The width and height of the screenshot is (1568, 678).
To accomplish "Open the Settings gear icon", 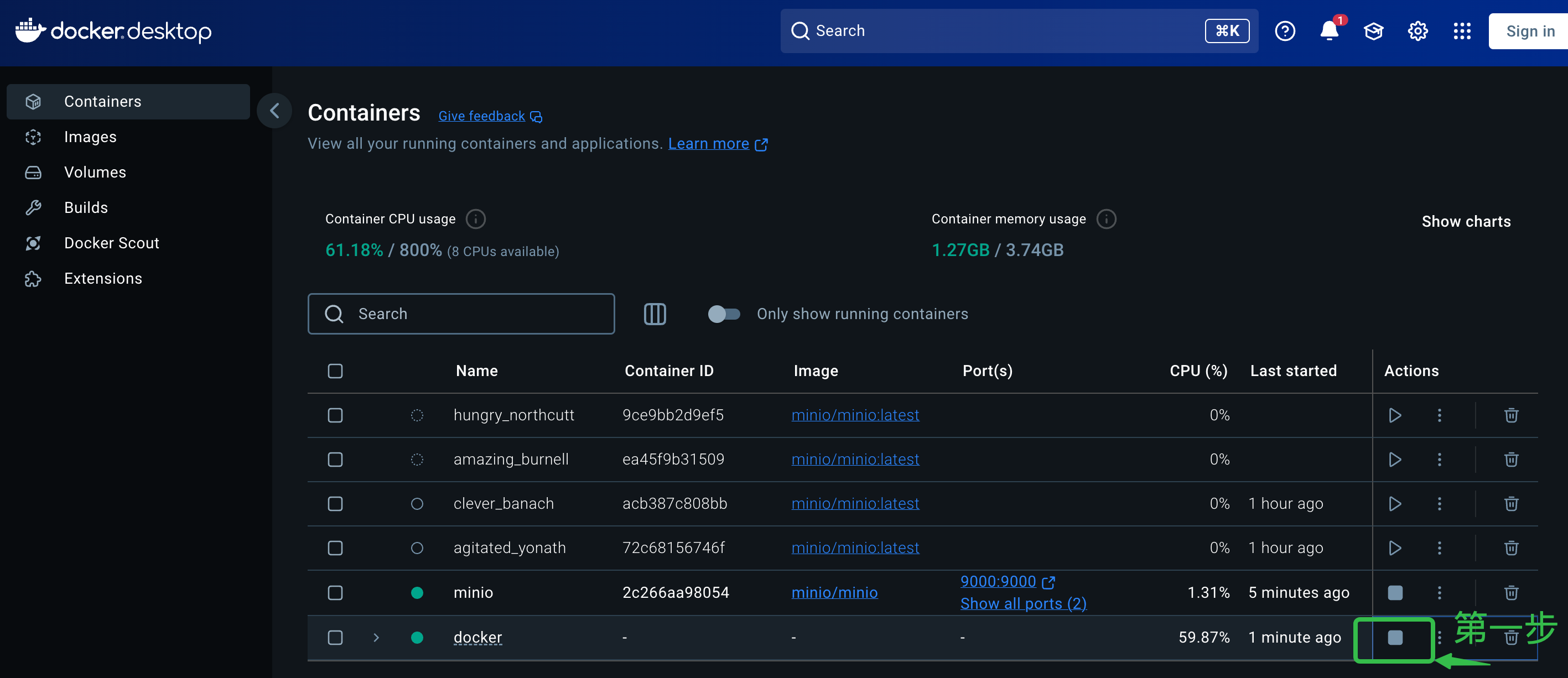I will (1418, 31).
